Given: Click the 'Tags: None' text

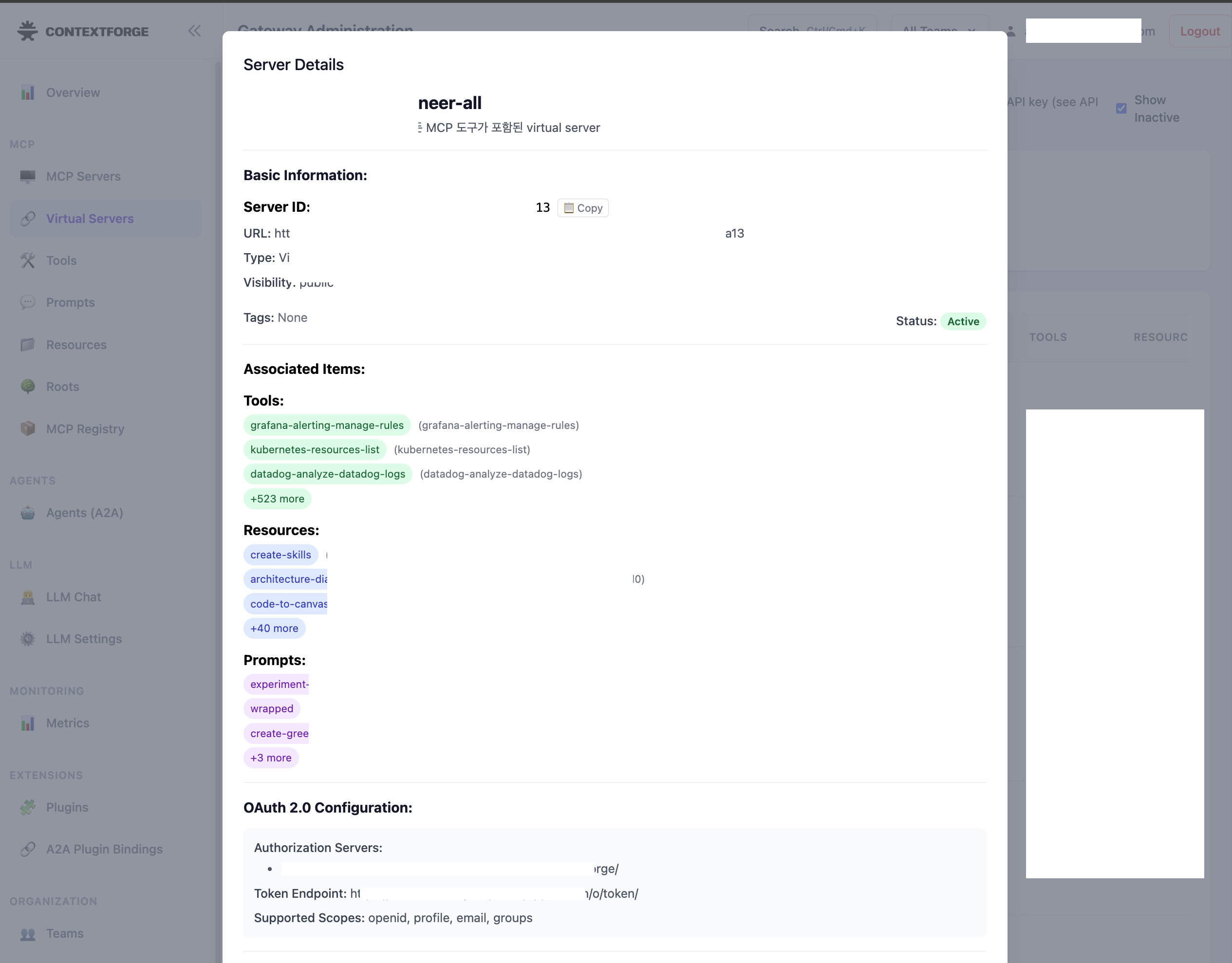Looking at the screenshot, I should (x=275, y=317).
